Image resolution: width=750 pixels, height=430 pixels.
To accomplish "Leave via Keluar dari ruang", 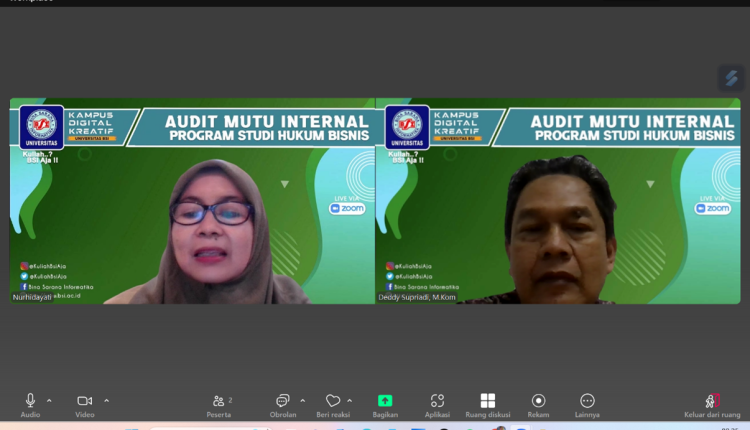I will click(712, 405).
